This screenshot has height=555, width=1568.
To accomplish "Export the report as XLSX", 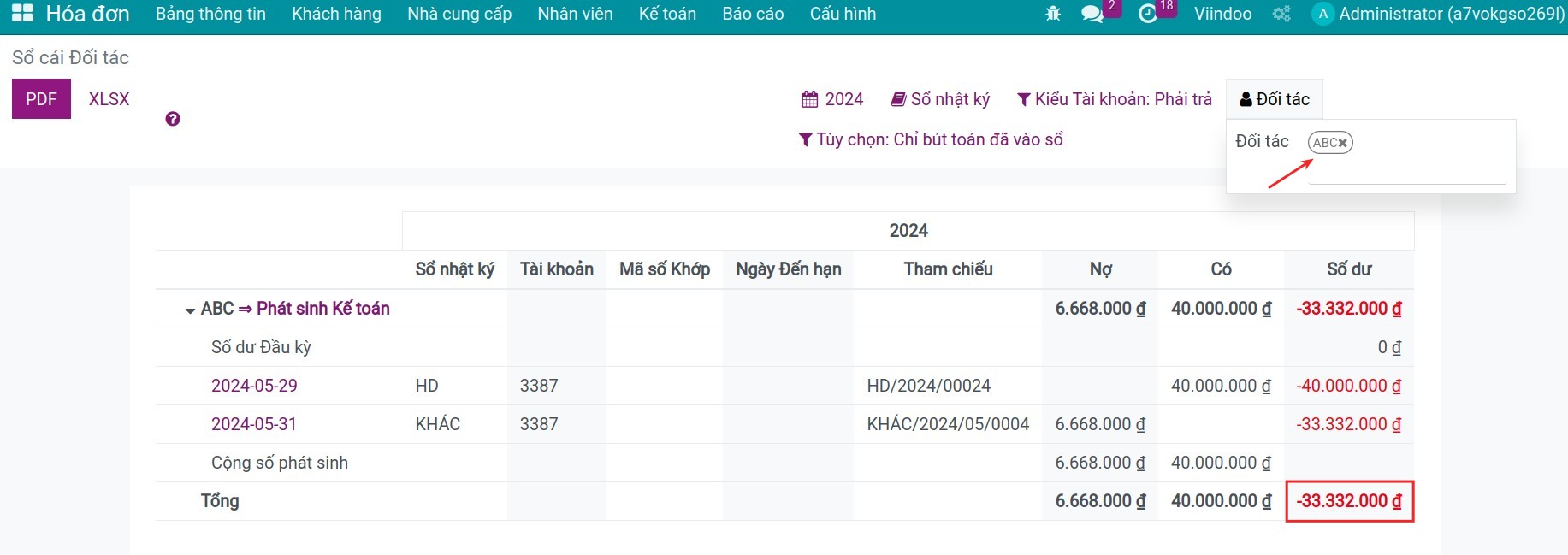I will tap(109, 99).
